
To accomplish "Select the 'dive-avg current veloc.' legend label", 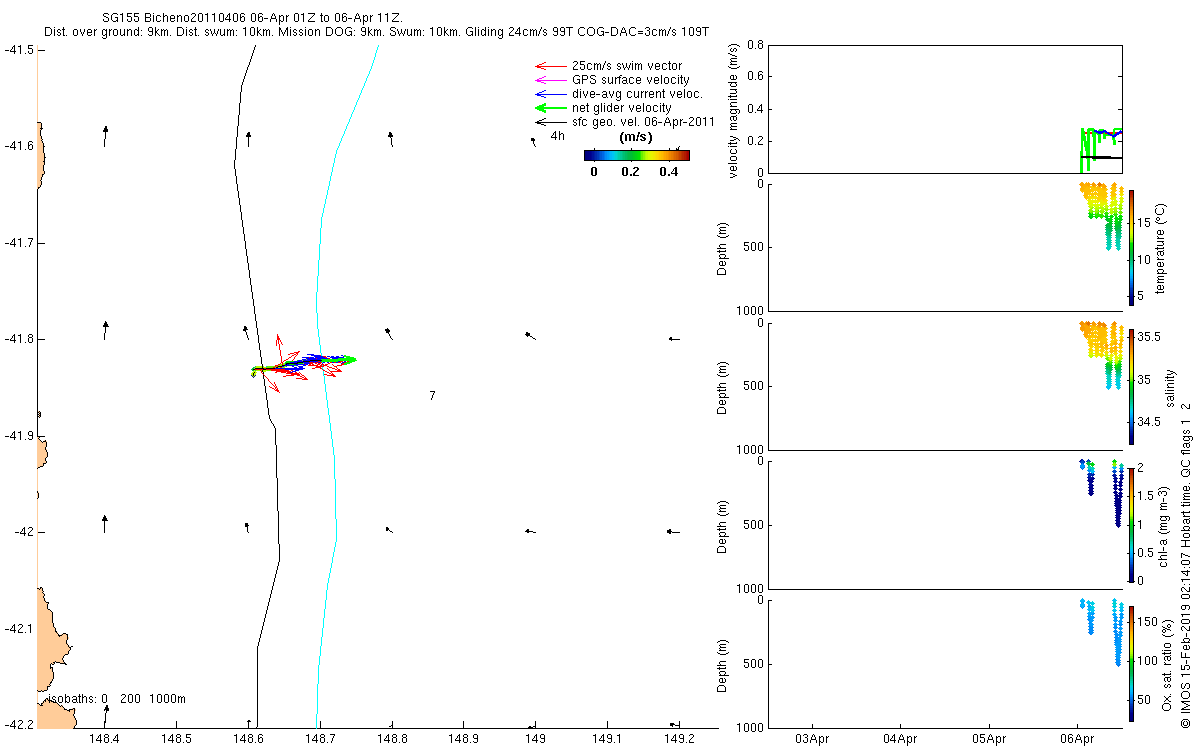I will coord(638,93).
